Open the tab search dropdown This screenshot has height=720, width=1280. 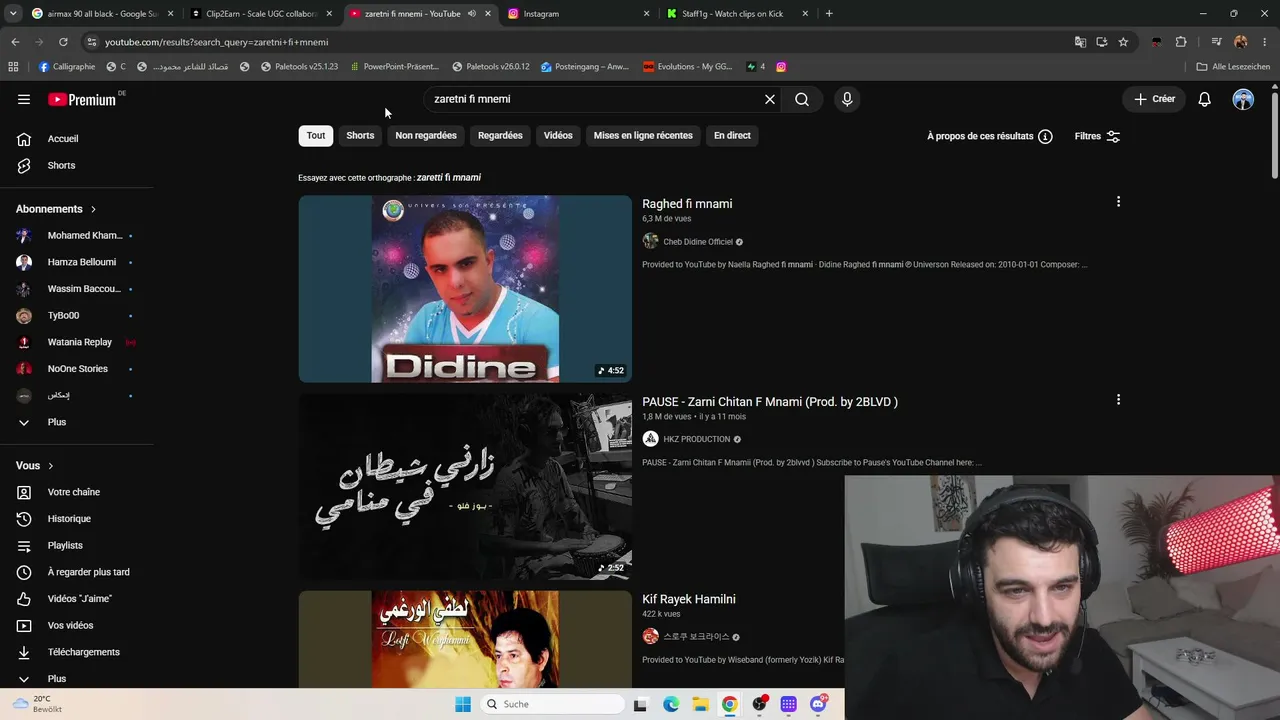point(13,14)
